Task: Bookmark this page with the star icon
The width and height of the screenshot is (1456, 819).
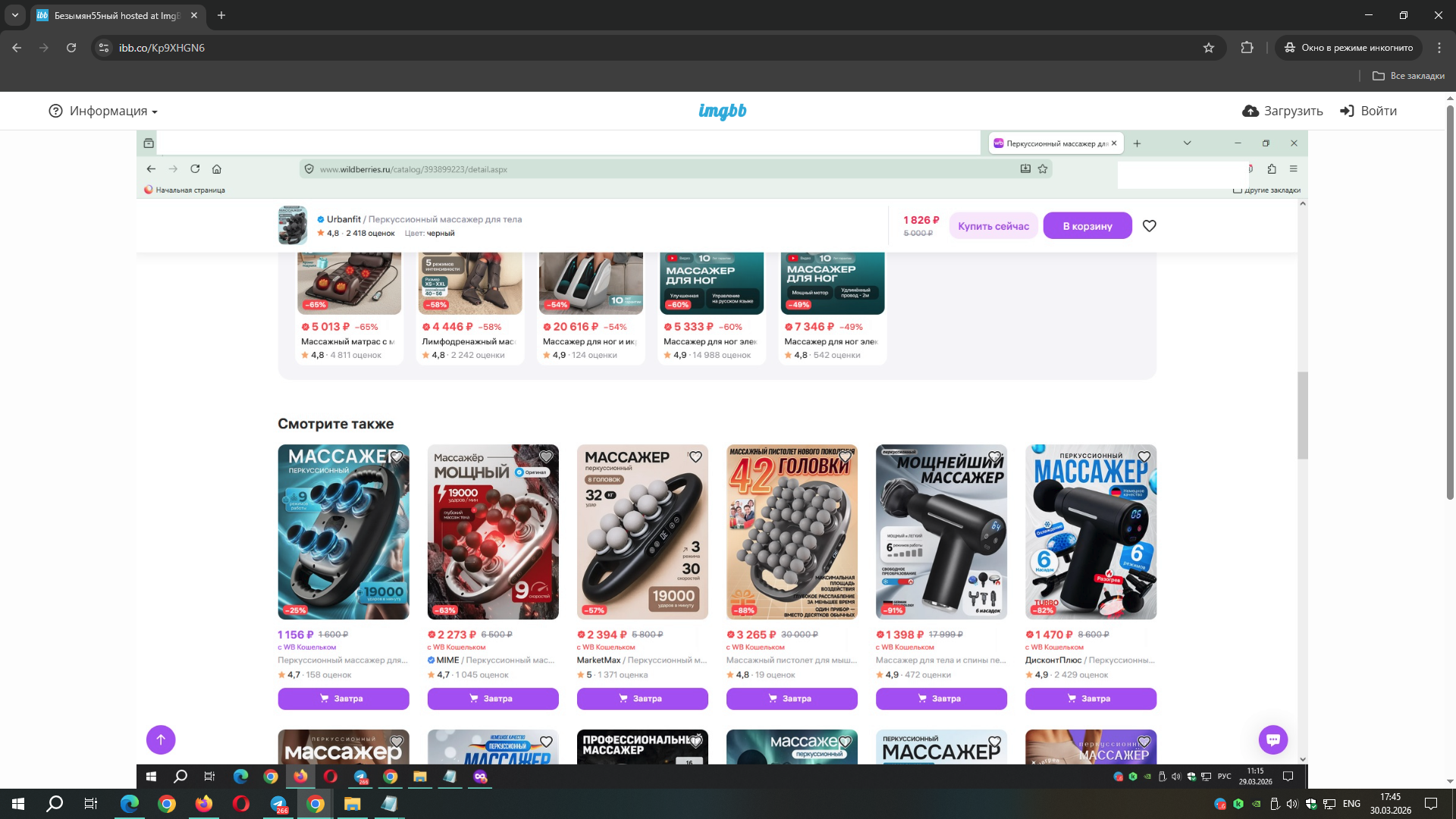Action: pos(1209,48)
